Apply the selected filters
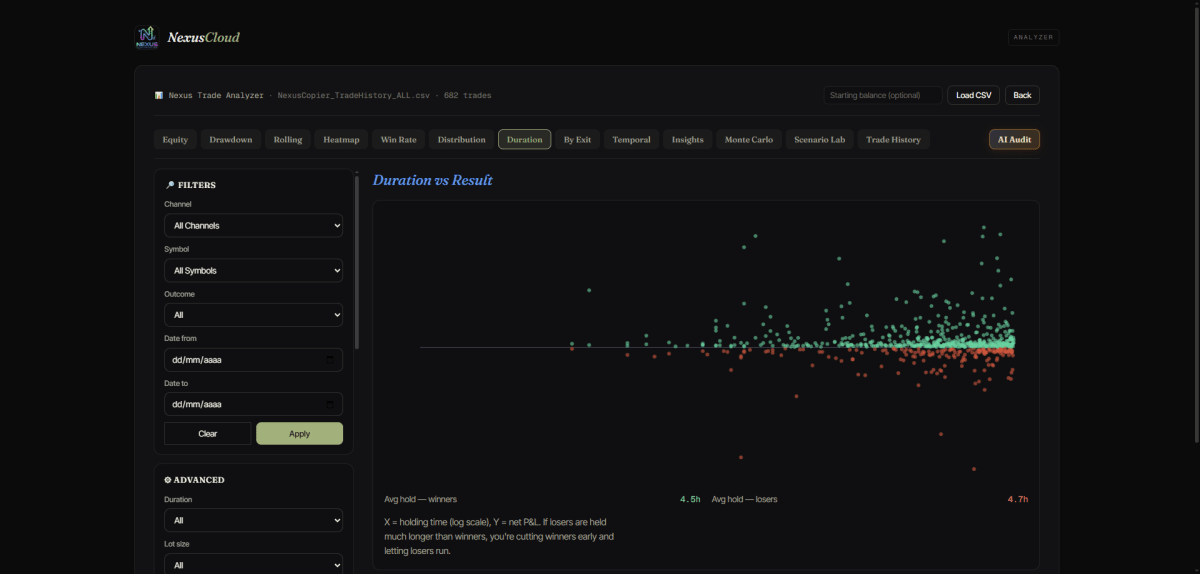The height and width of the screenshot is (574, 1200). coord(299,433)
